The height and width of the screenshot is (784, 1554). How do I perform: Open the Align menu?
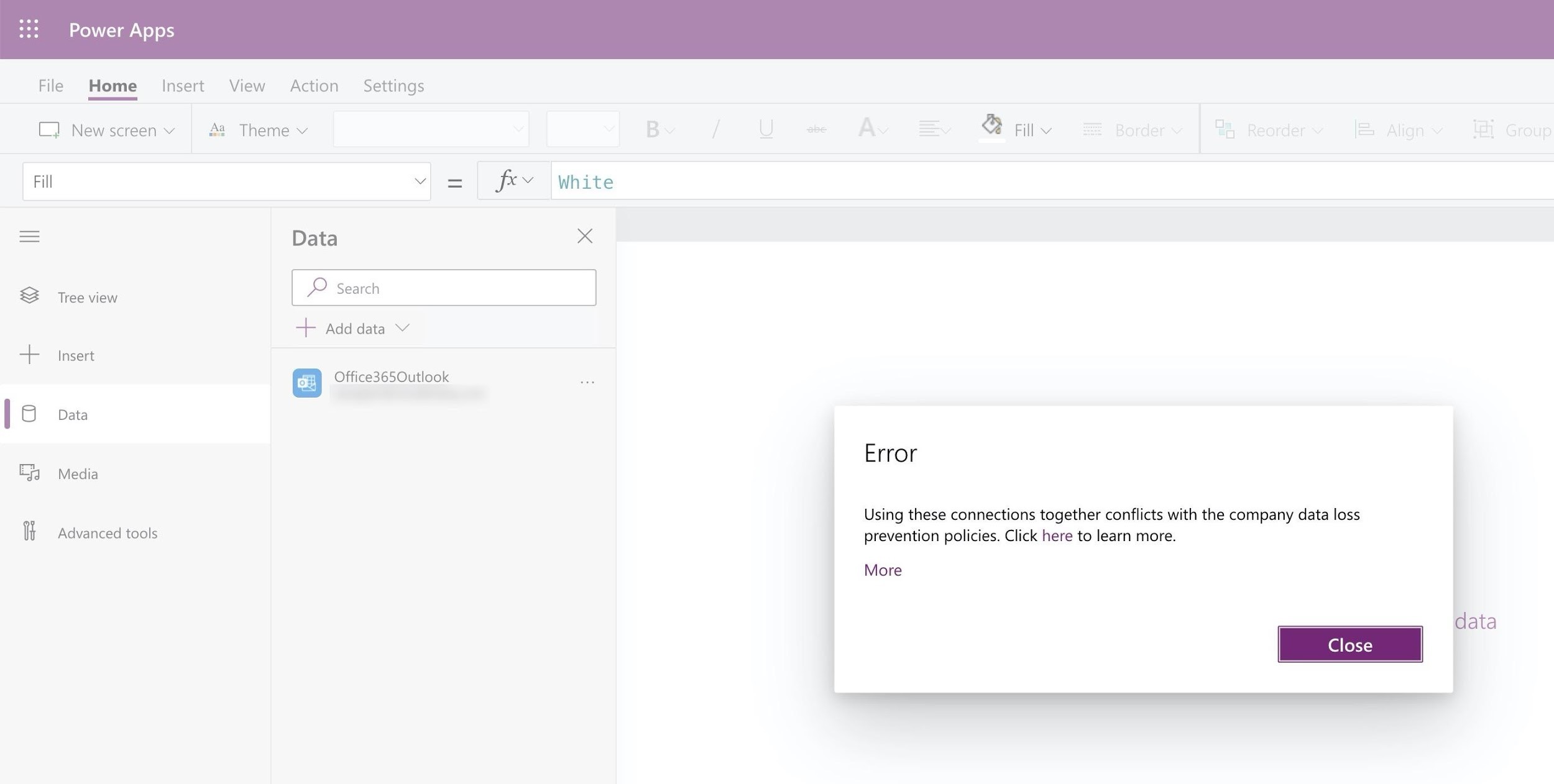(x=1399, y=130)
